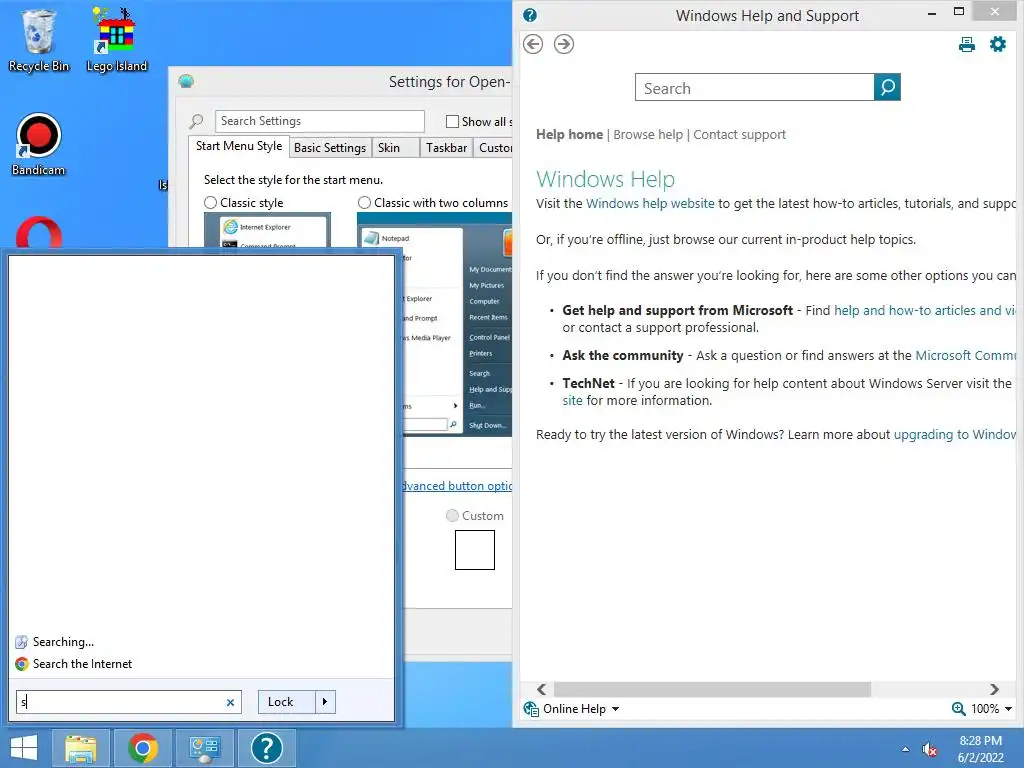1024x768 pixels.
Task: Switch to the Open-Shell settings taskbar item
Action: click(204, 748)
